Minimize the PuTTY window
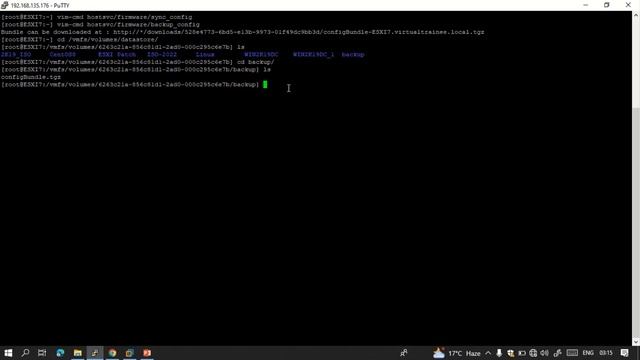 pyautogui.click(x=586, y=5)
